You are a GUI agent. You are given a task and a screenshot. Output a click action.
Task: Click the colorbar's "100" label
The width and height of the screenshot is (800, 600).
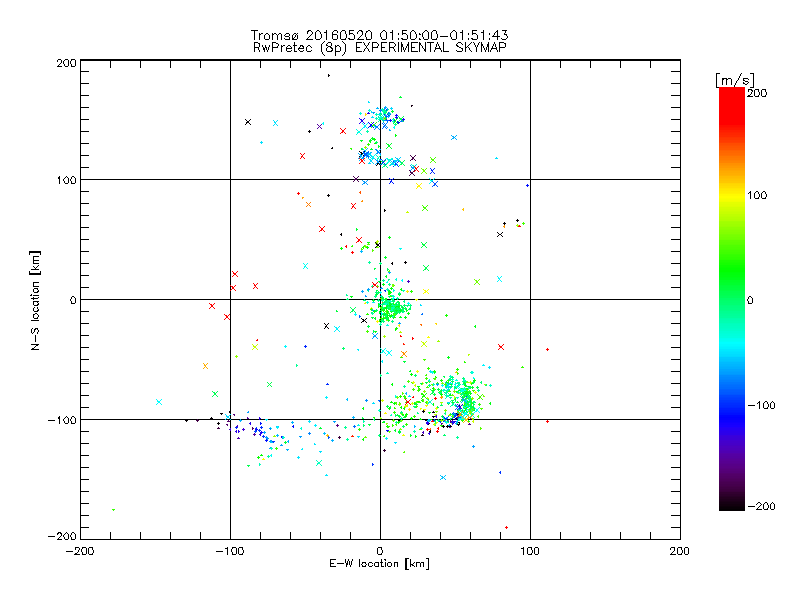(757, 195)
